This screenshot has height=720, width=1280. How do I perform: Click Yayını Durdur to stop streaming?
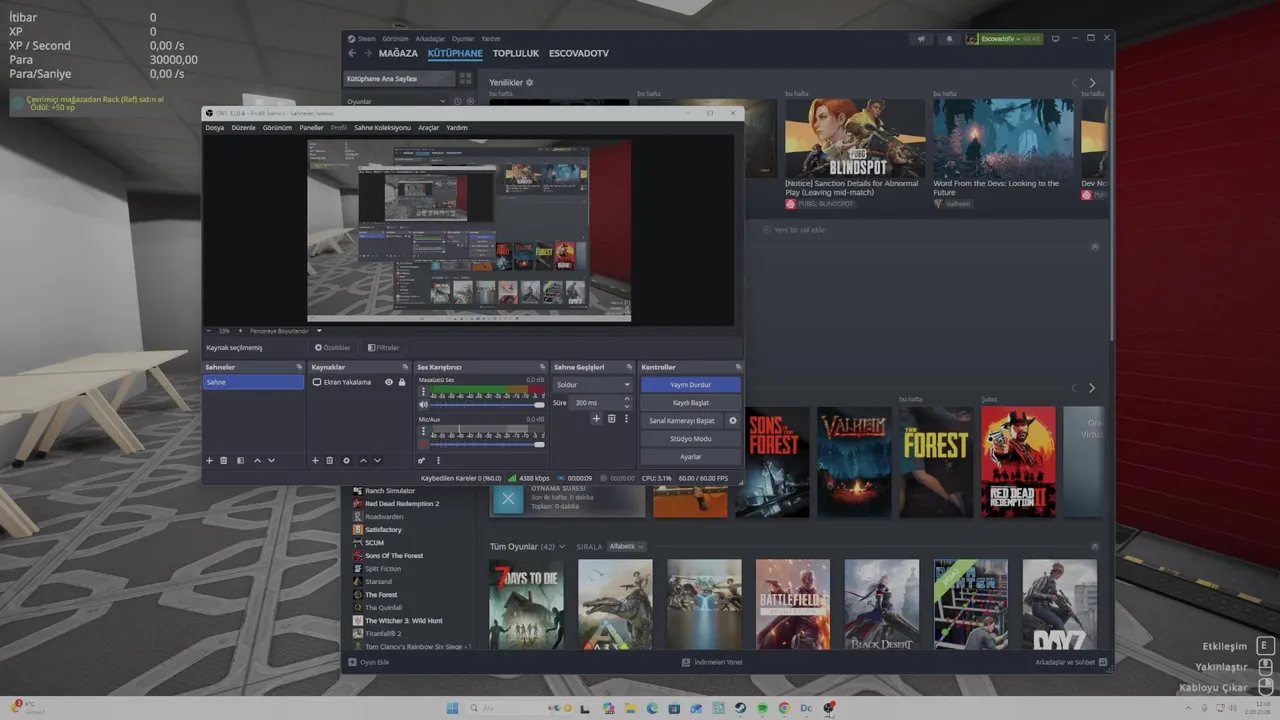[691, 384]
